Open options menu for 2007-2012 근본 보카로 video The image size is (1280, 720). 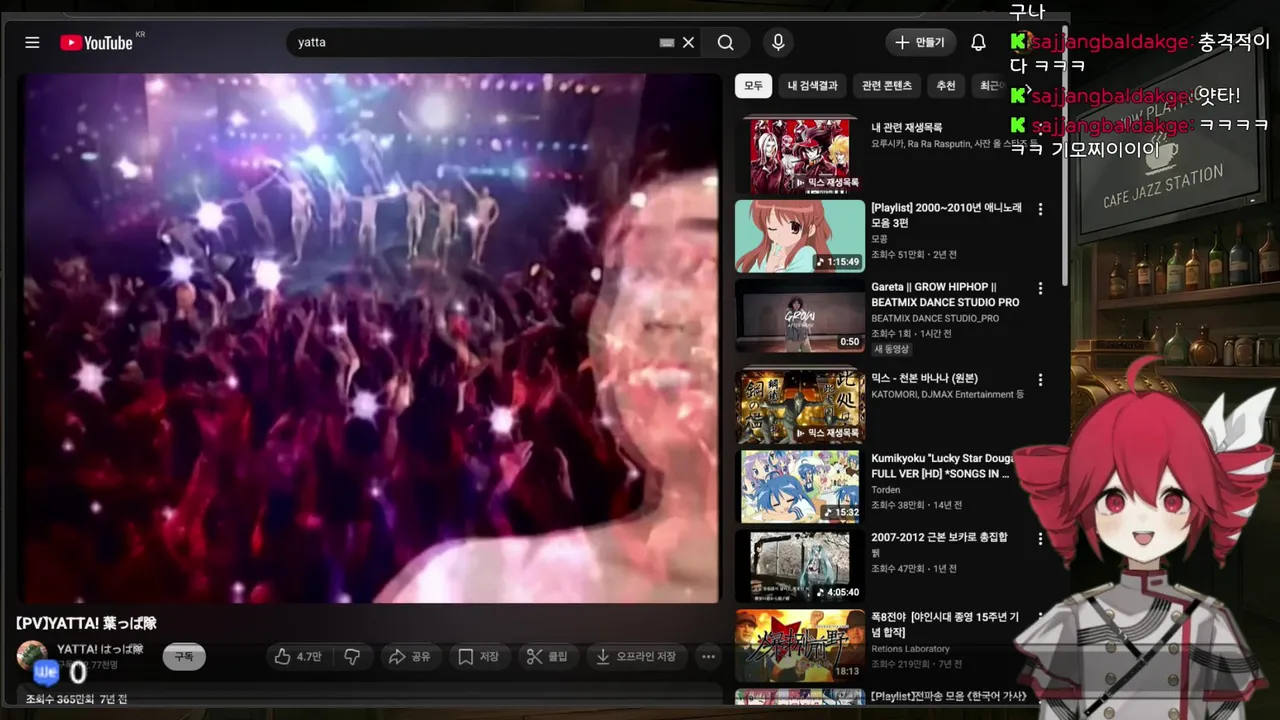1040,539
